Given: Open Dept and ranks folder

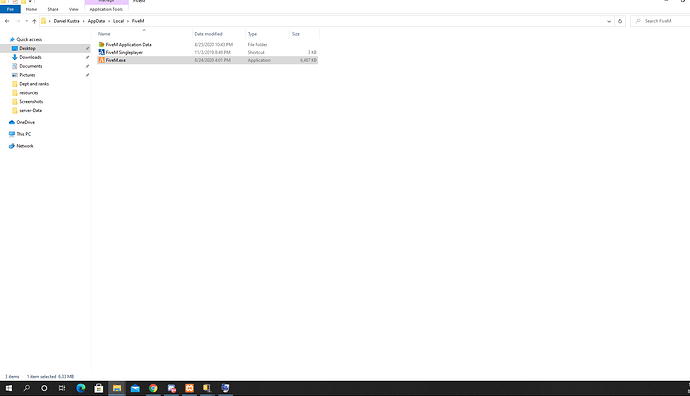Looking at the screenshot, I should [34, 84].
